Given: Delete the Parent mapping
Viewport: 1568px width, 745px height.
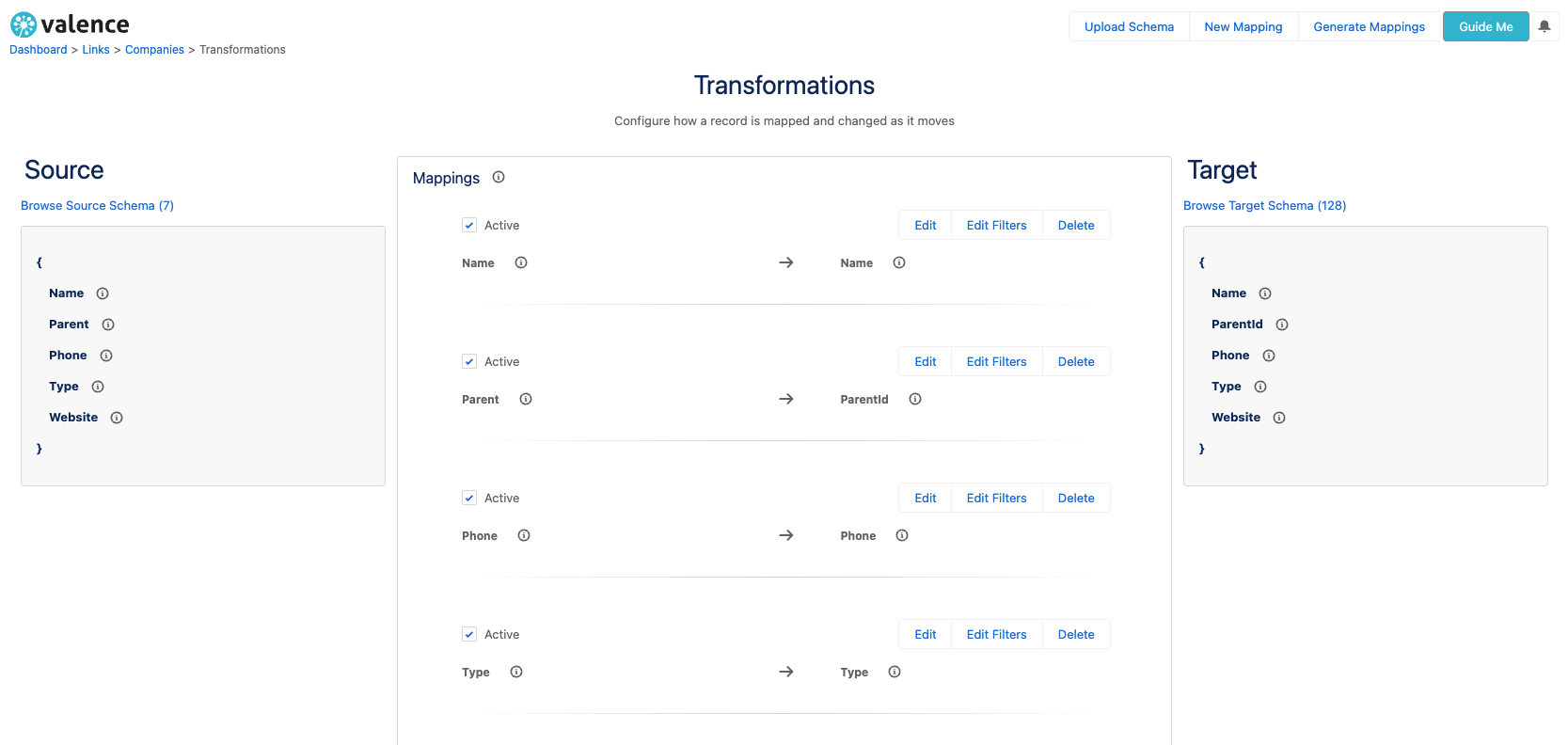Looking at the screenshot, I should coord(1076,361).
